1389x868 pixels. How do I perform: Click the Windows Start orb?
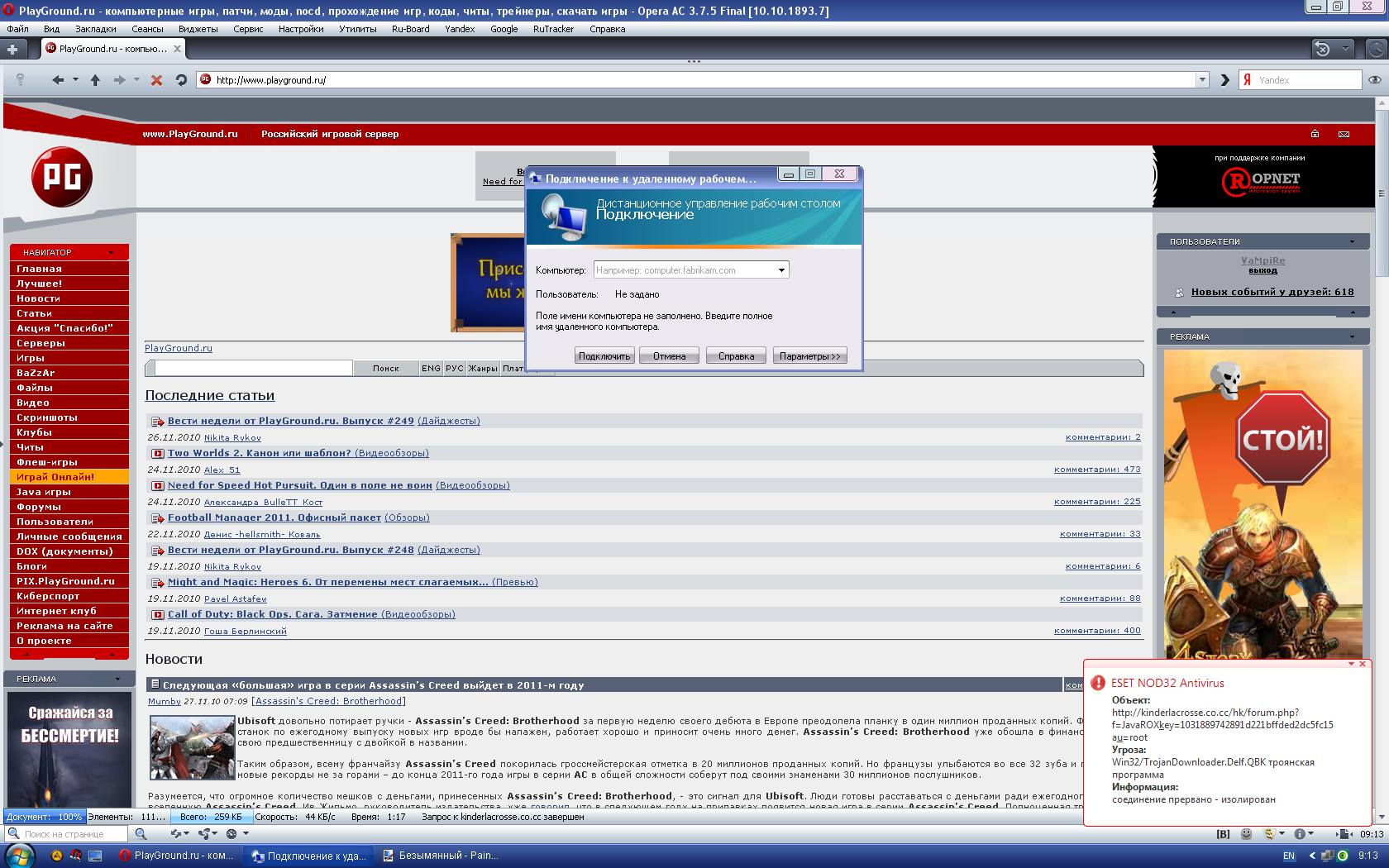click(19, 856)
